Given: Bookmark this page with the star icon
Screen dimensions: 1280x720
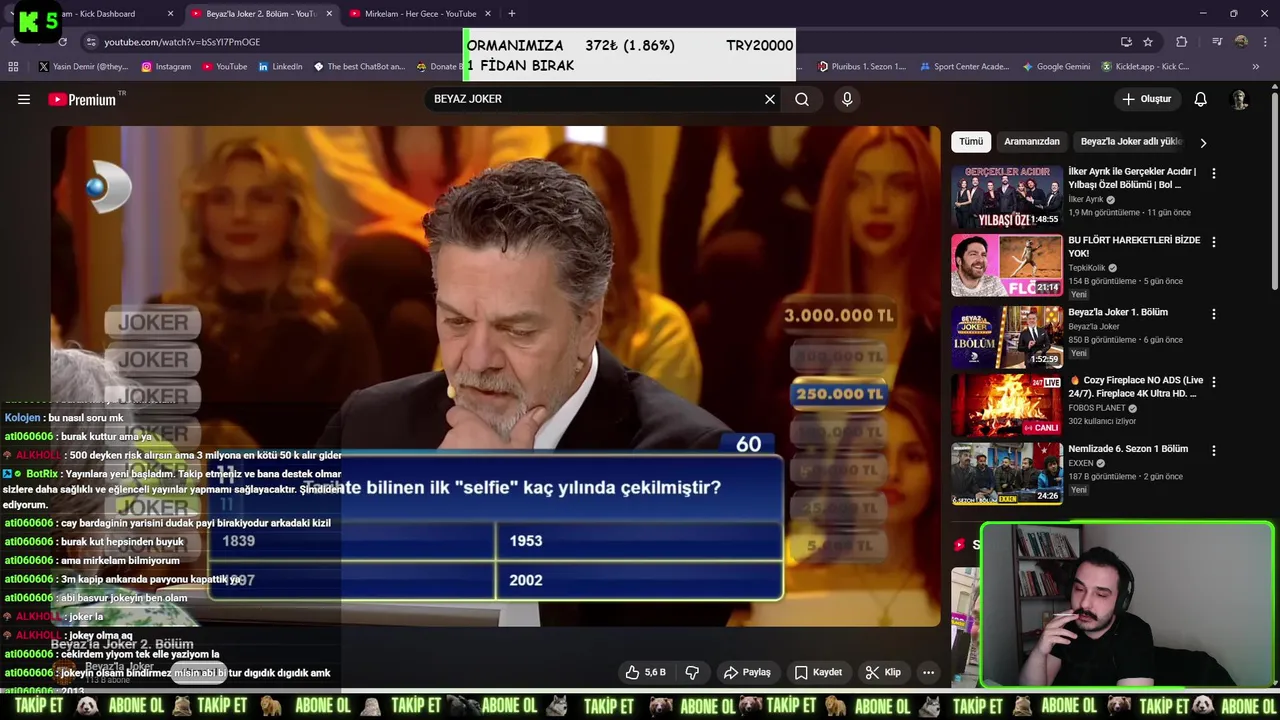Looking at the screenshot, I should [x=1148, y=42].
